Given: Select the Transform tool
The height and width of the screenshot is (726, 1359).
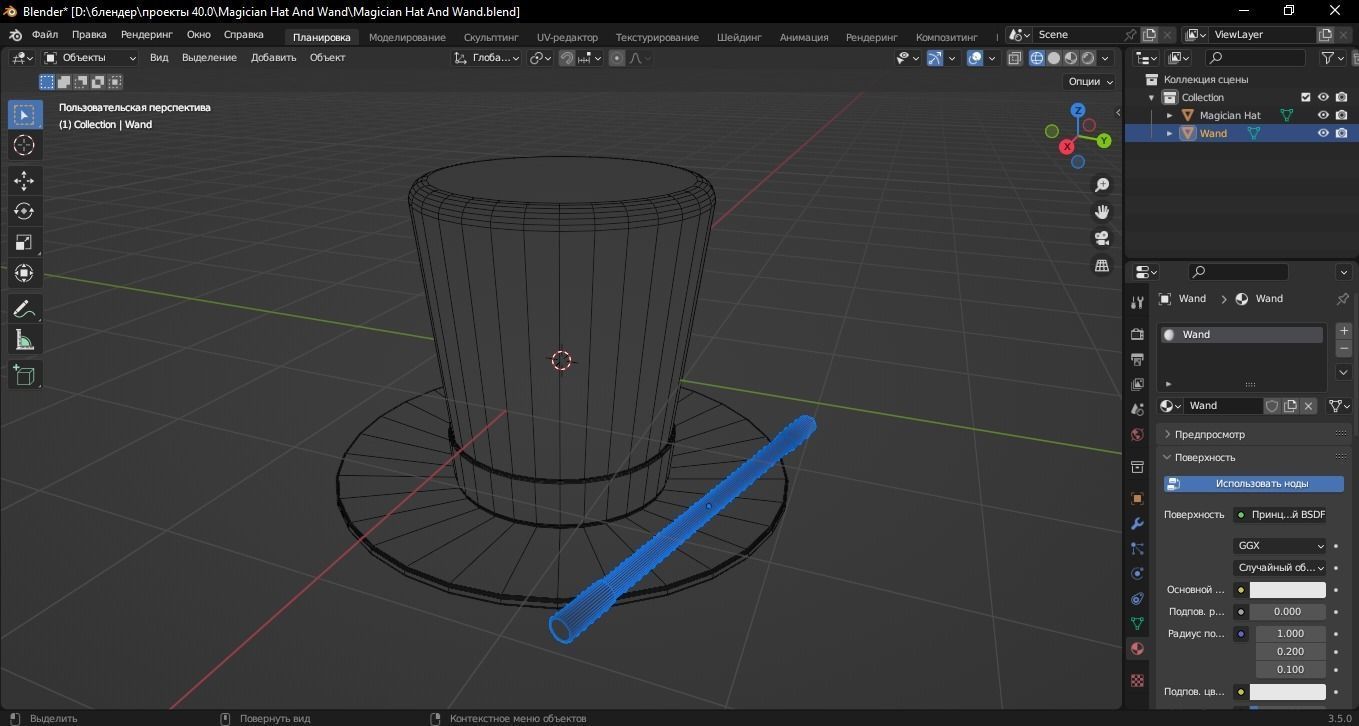Looking at the screenshot, I should (x=24, y=273).
